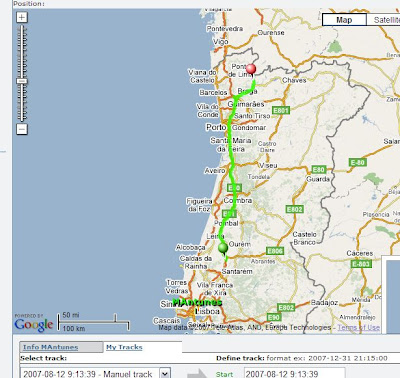Click the Figueira da Foz label
400x378 pixels.
click(199, 205)
